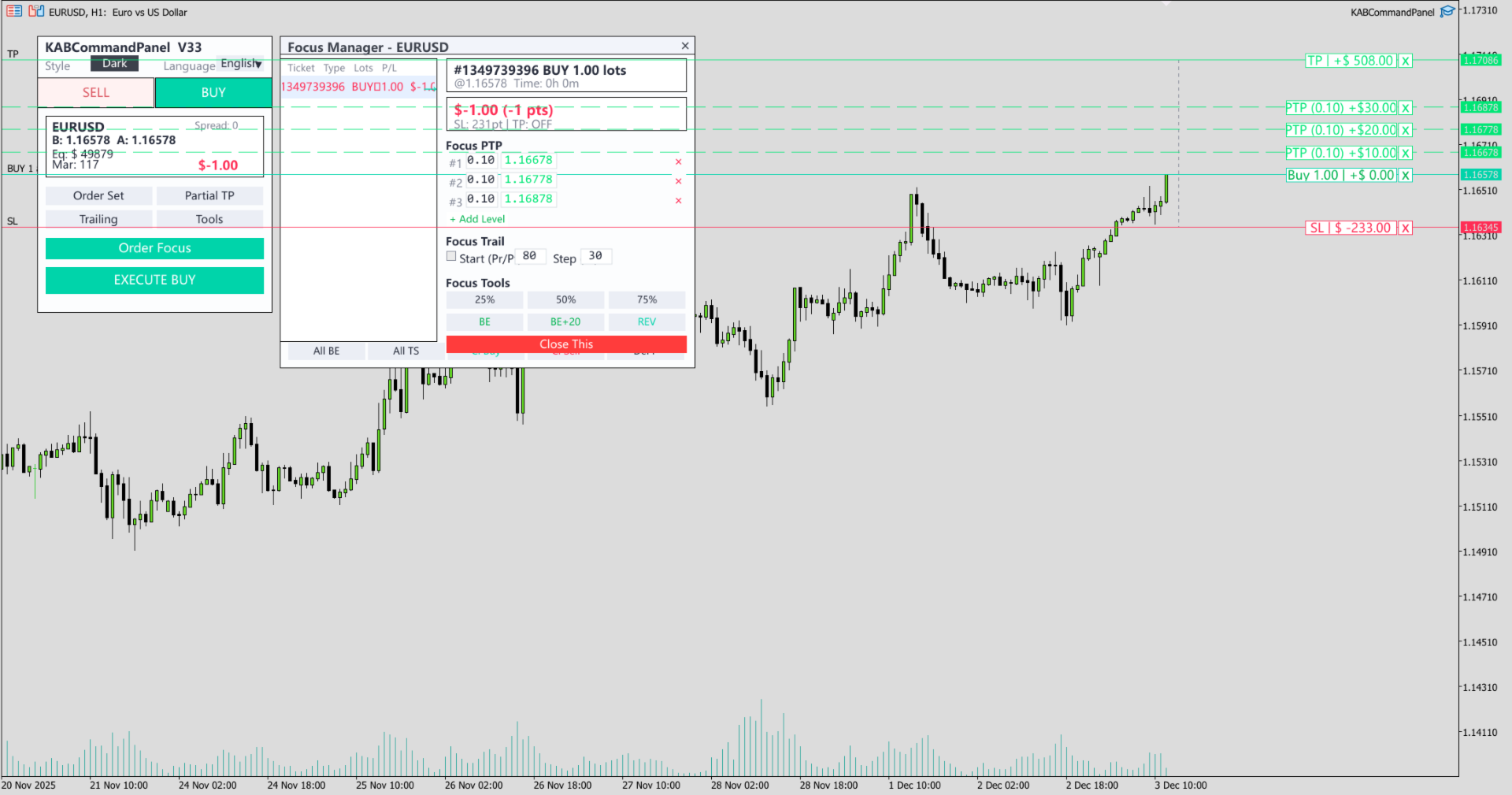This screenshot has width=1512, height=795.
Task: Click the X beside Buy 1.00 label
Action: tap(1406, 175)
